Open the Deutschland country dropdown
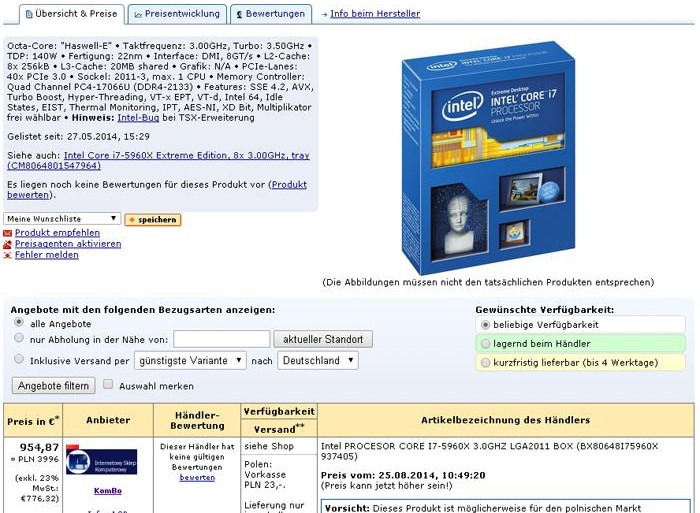Screen dimensions: 700x513 (x=318, y=360)
